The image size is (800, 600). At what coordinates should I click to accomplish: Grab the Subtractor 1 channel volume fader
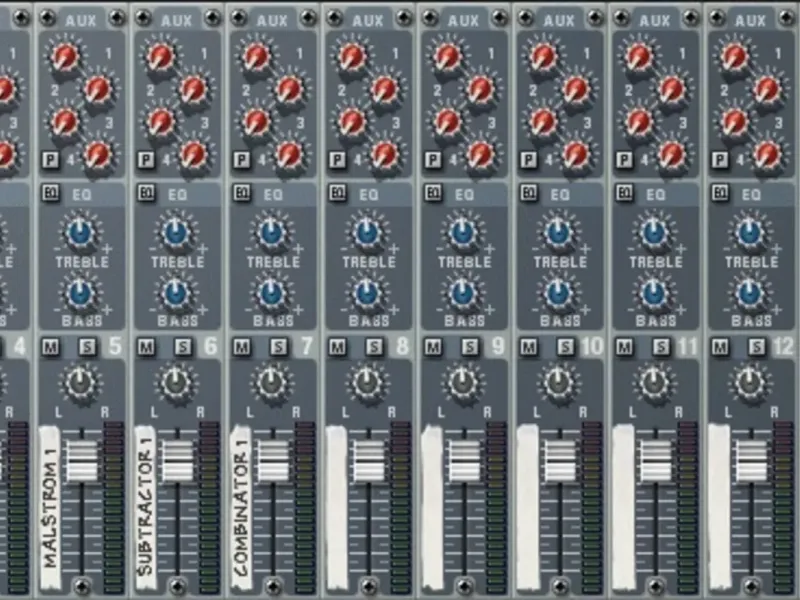(x=178, y=461)
